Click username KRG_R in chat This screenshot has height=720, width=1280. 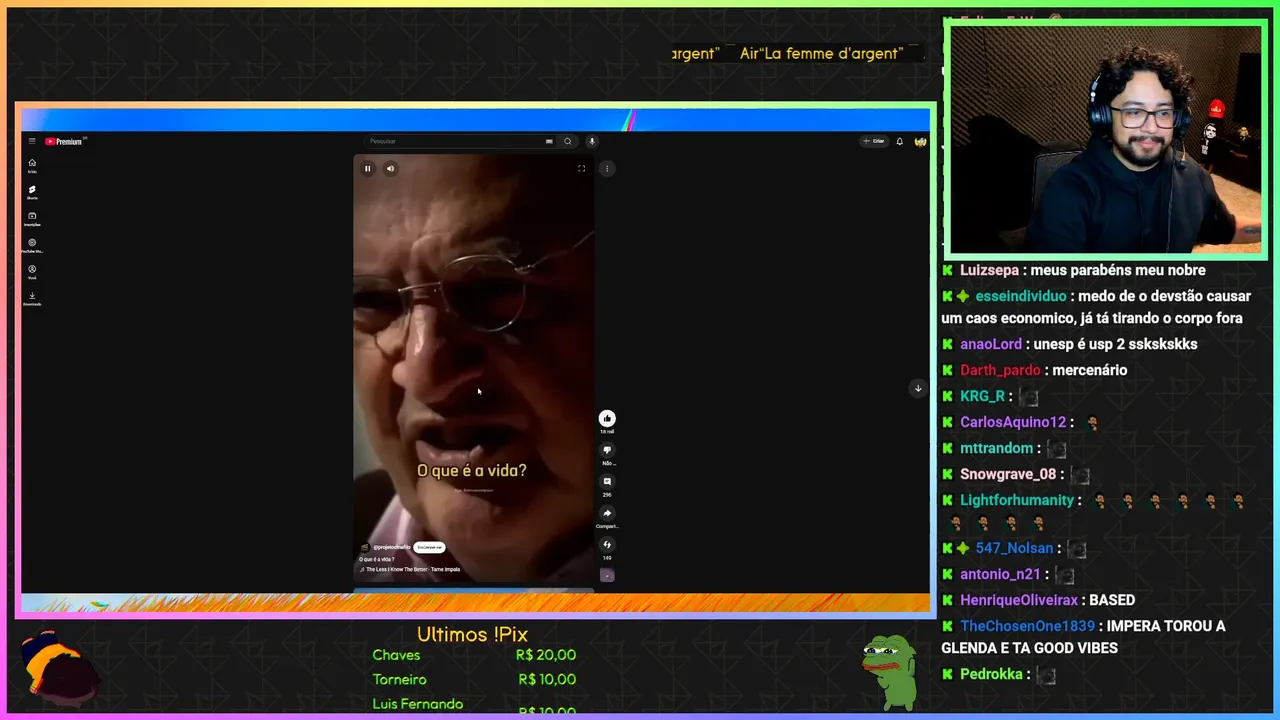coord(982,396)
